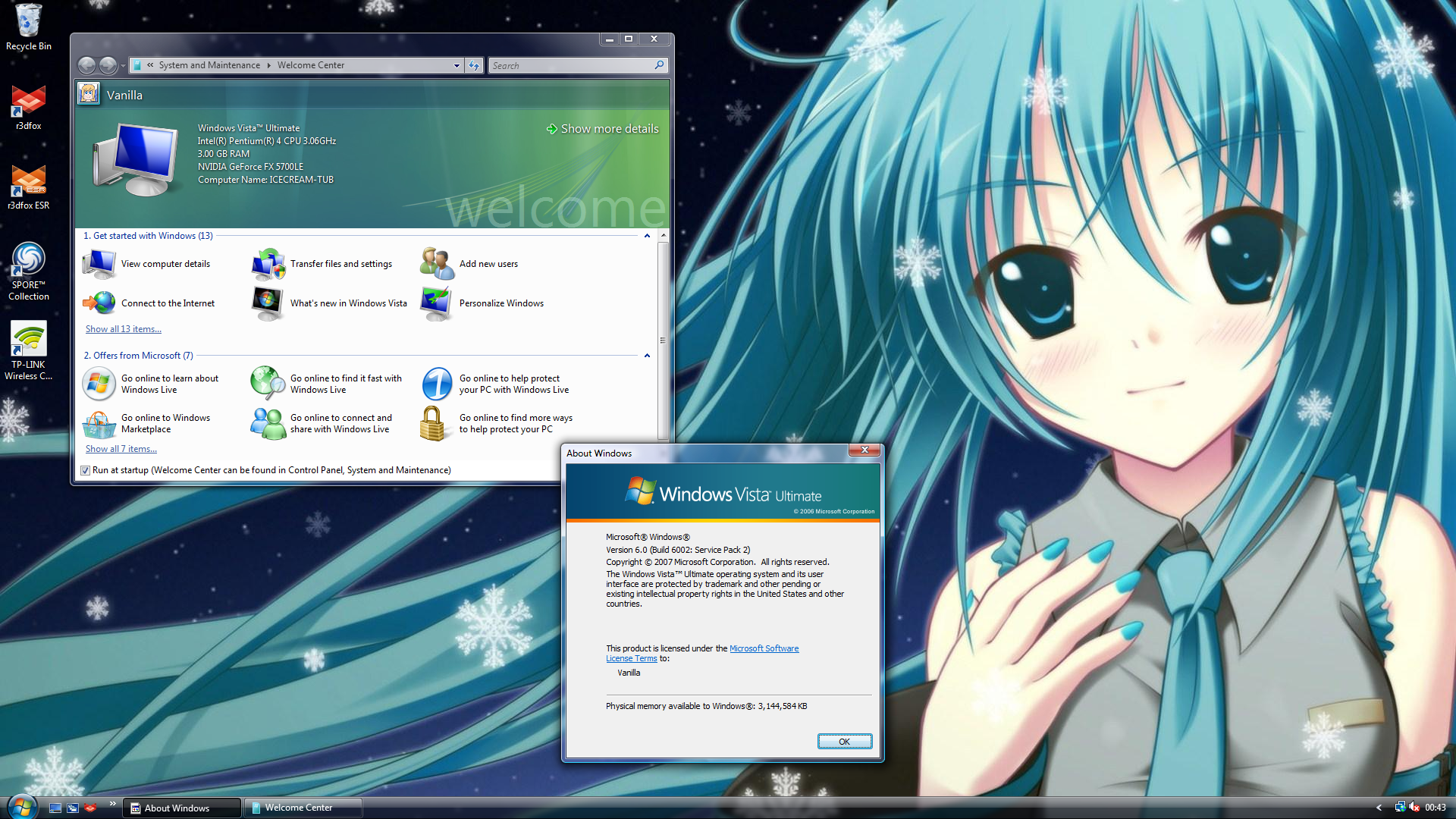The height and width of the screenshot is (819, 1456).
Task: Click Switch between windows quick launch icon
Action: (73, 808)
